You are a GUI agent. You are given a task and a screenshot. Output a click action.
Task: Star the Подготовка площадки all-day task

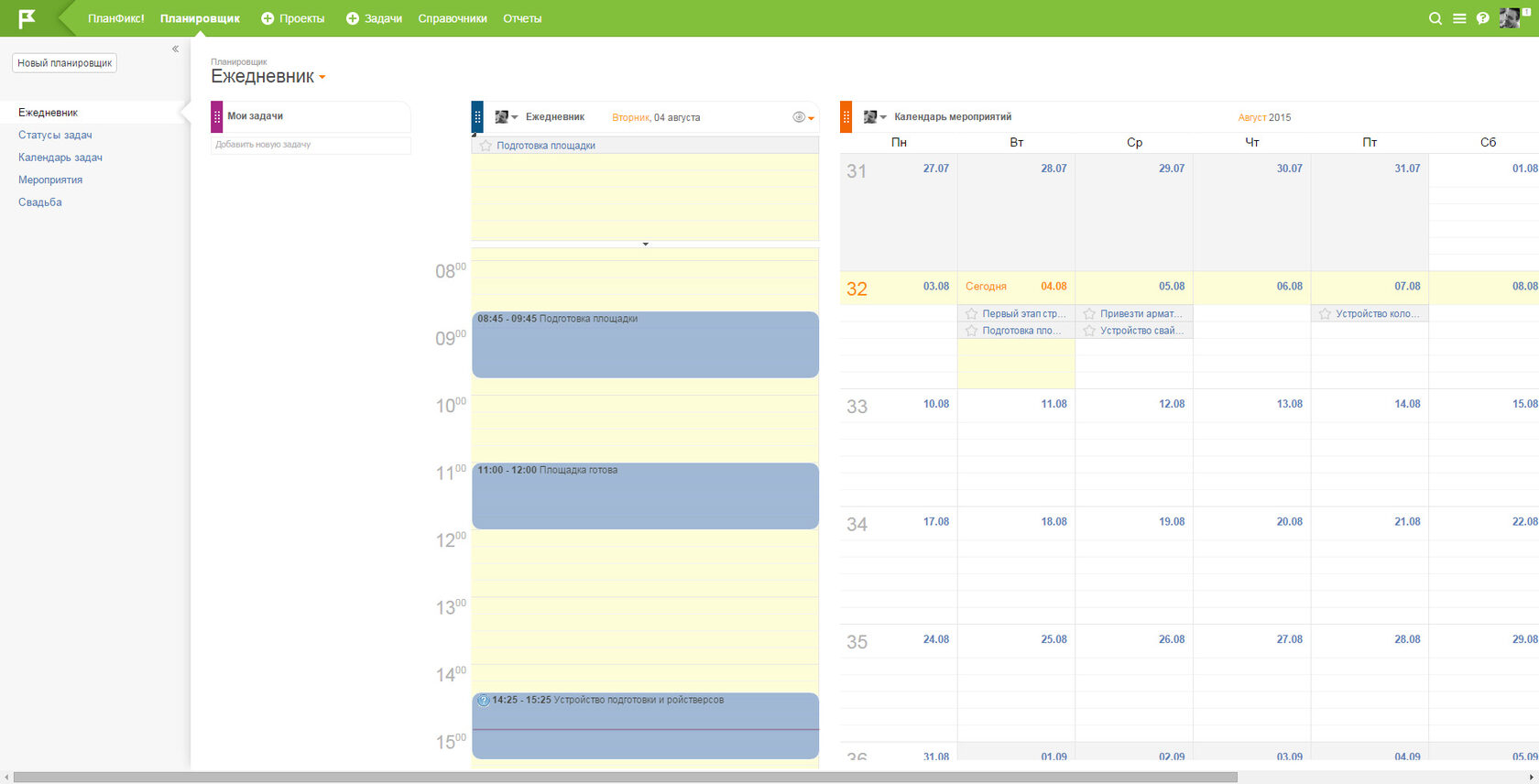[486, 146]
